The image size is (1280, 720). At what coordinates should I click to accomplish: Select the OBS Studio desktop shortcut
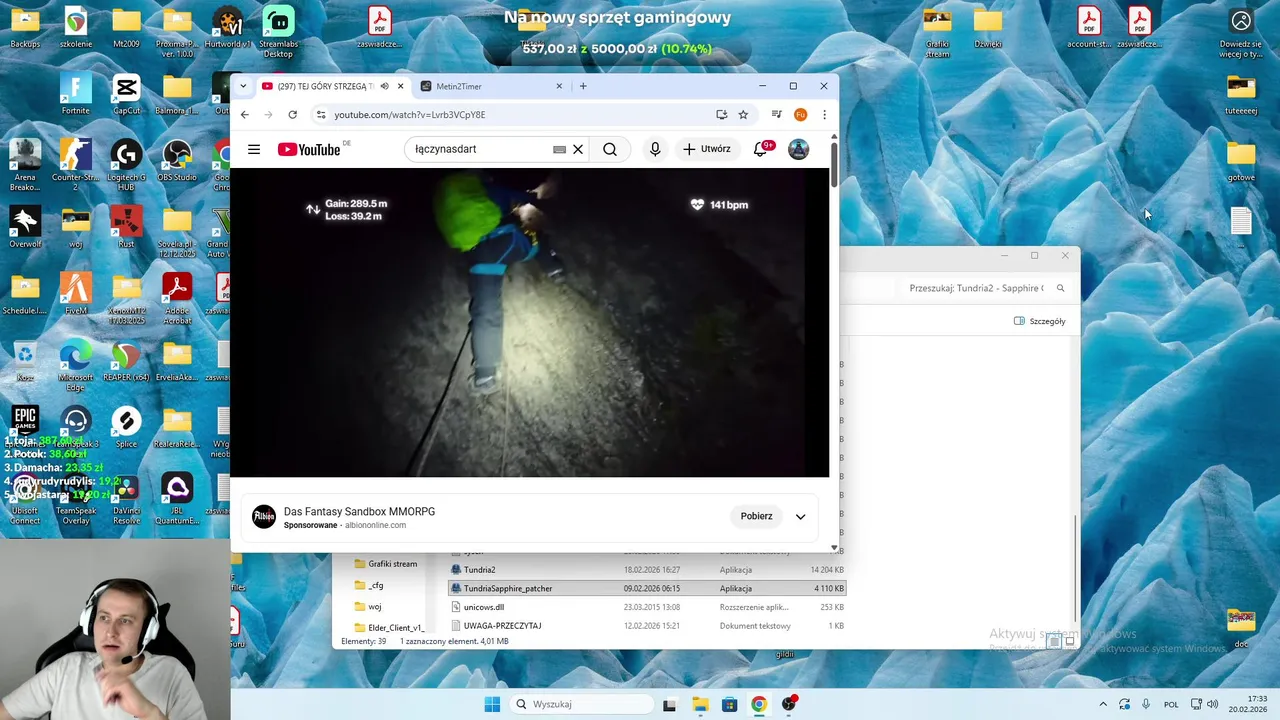[x=177, y=161]
